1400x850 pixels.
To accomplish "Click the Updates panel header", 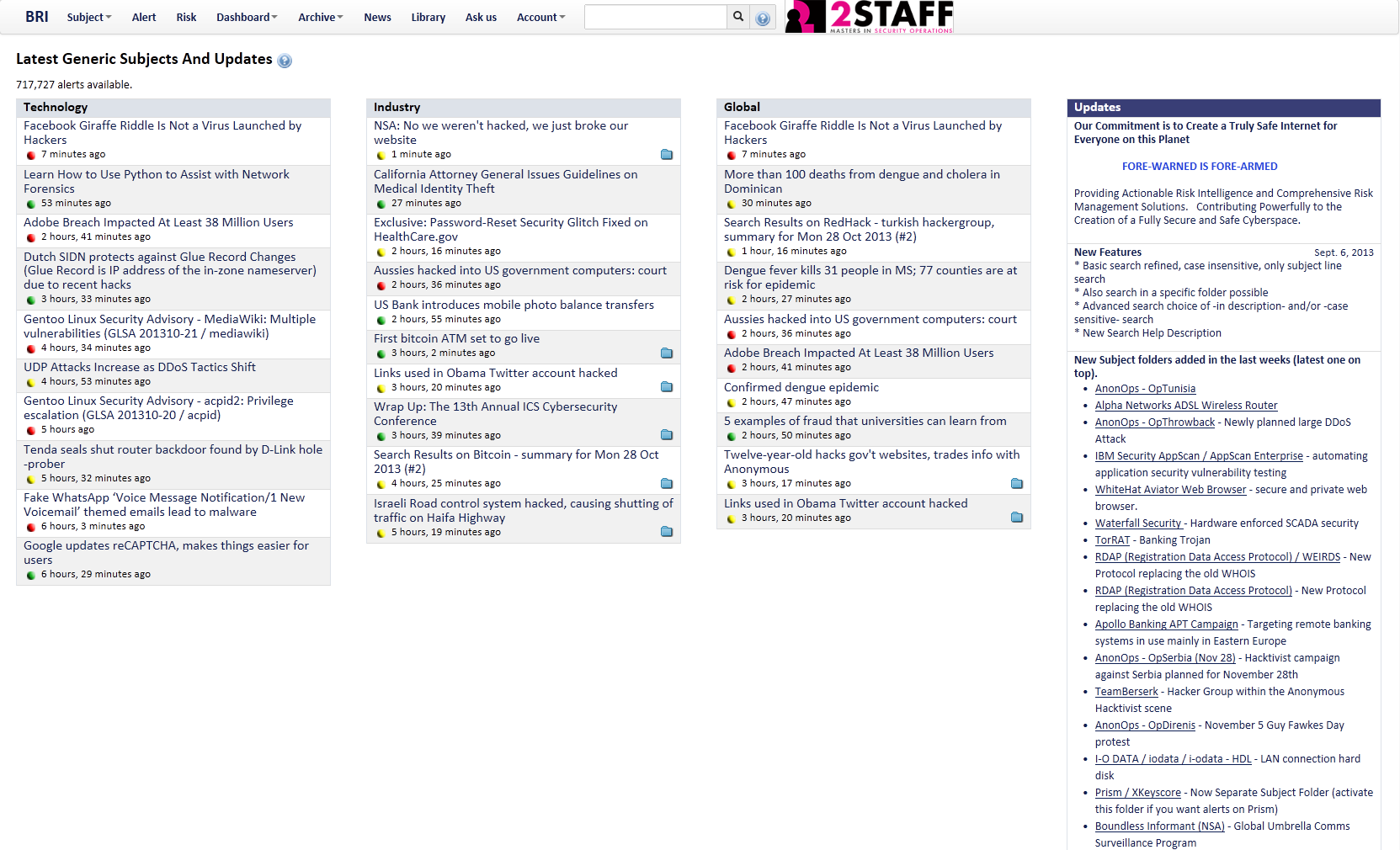I will tap(1224, 108).
